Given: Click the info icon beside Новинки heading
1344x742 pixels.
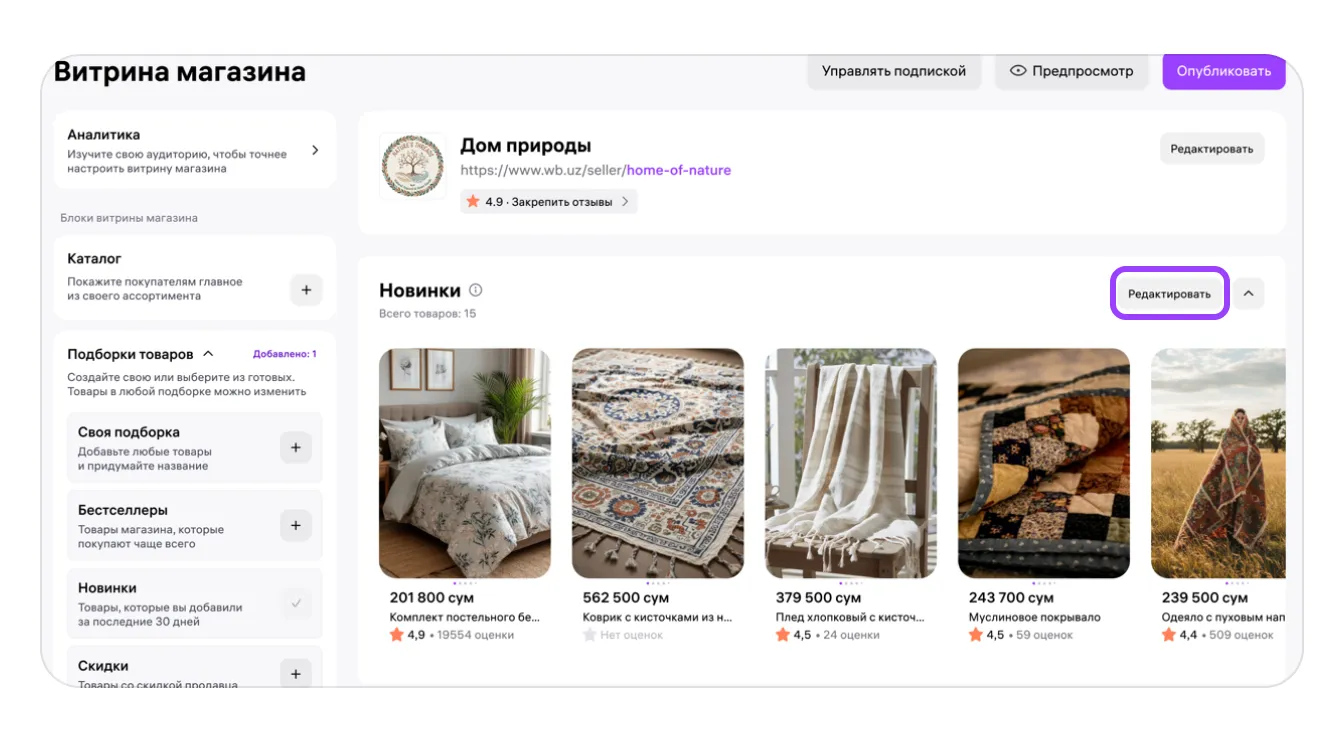Looking at the screenshot, I should [x=476, y=291].
